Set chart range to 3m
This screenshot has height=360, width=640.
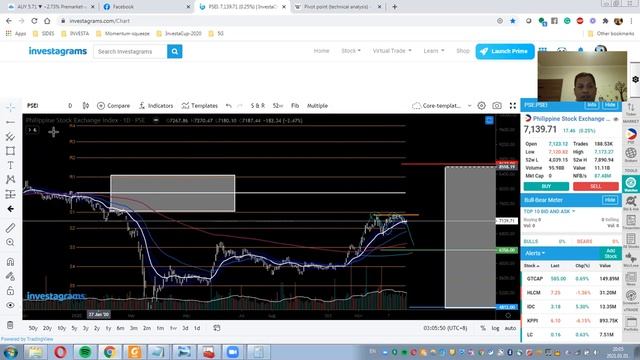(133, 328)
